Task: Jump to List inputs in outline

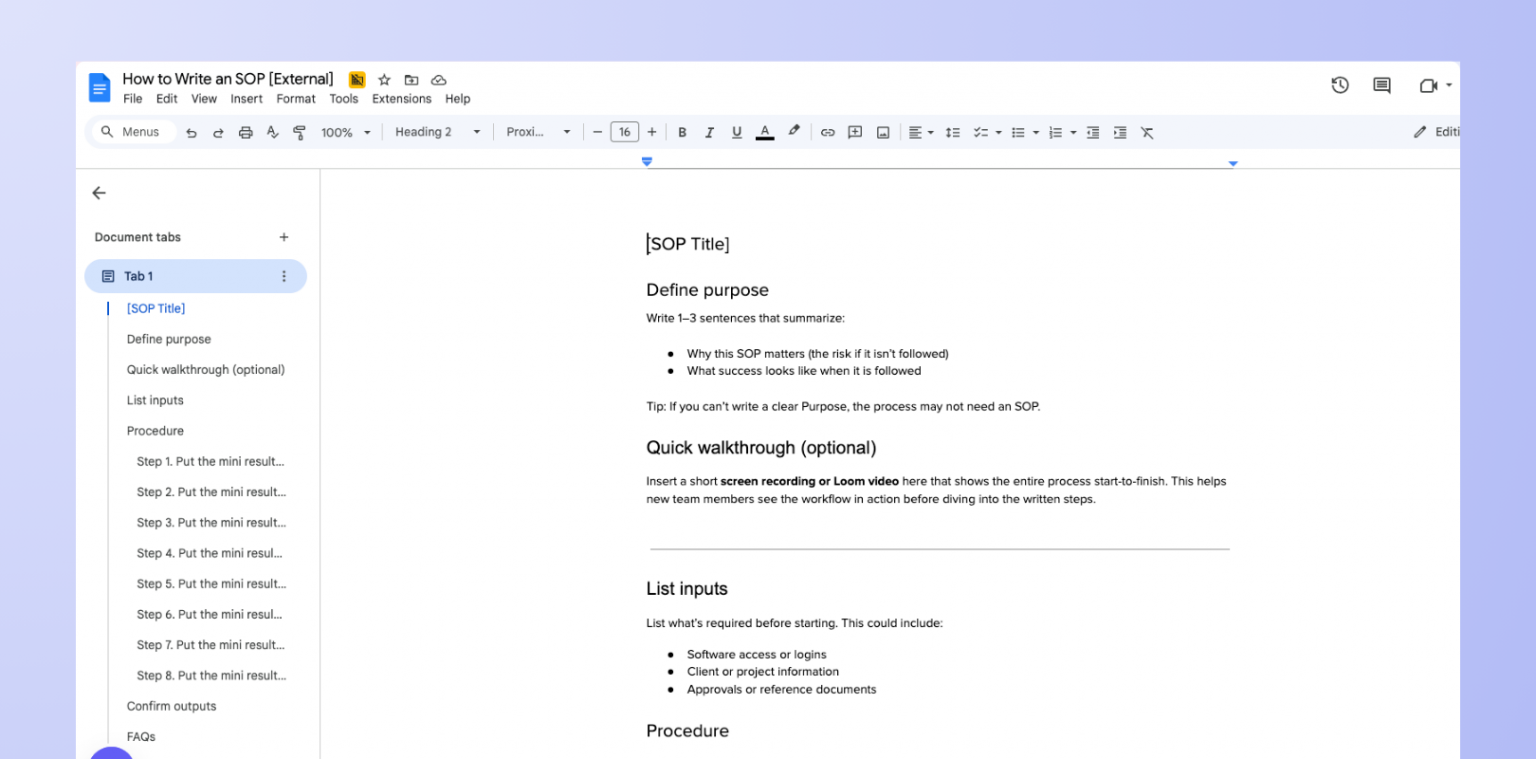Action: click(x=155, y=400)
